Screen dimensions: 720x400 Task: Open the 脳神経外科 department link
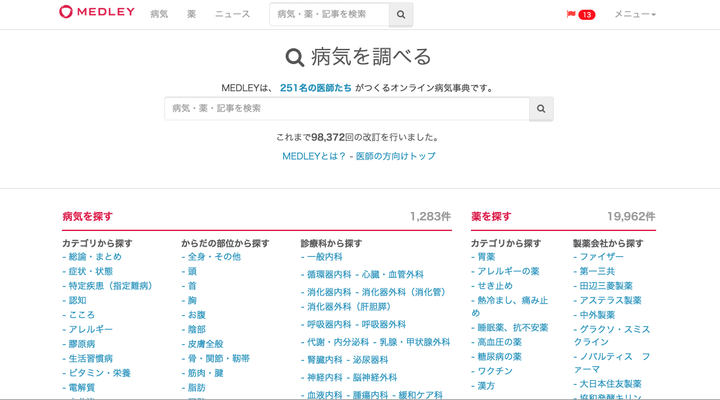tap(375, 377)
